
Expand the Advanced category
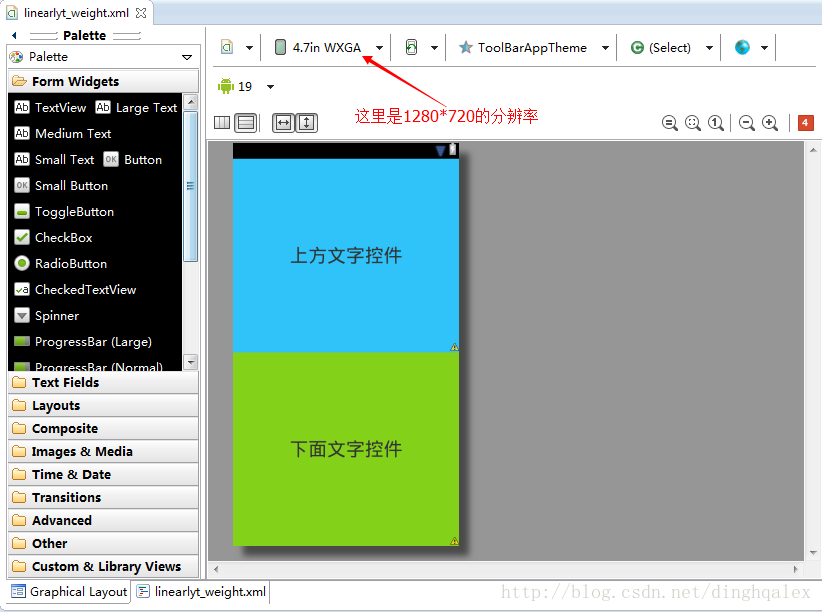[x=103, y=520]
